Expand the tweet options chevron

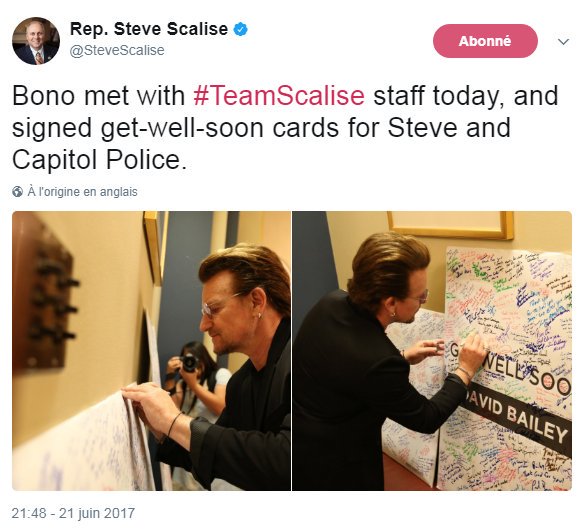click(563, 41)
